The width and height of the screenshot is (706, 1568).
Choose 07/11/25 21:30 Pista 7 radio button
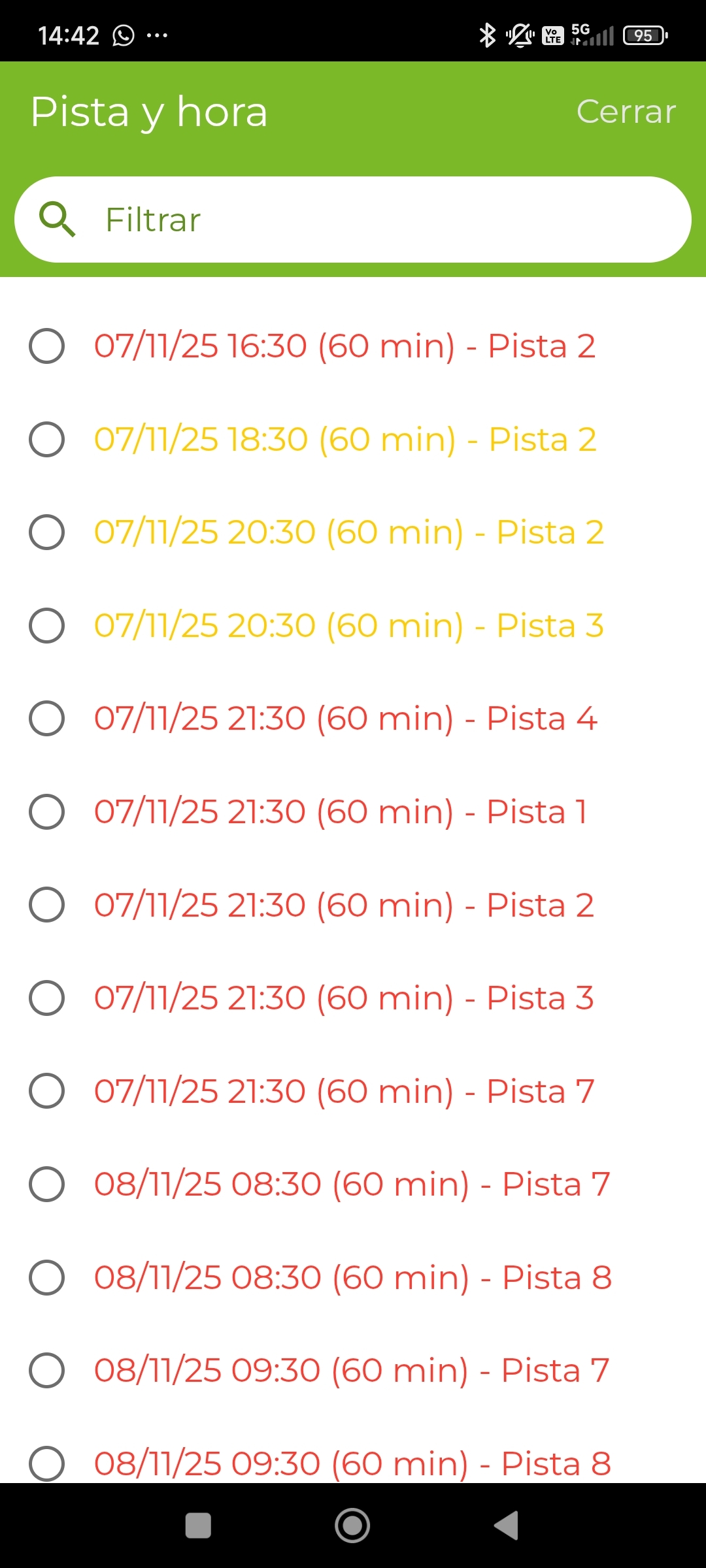coord(47,1091)
